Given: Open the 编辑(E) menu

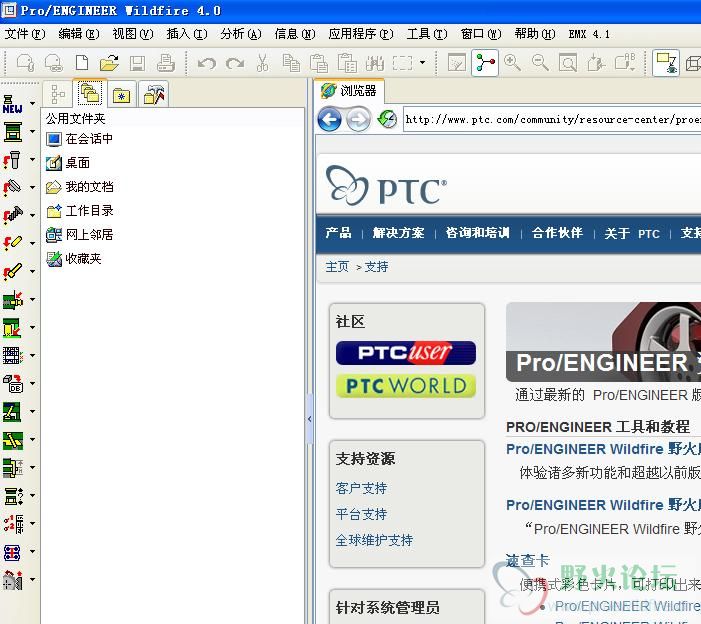Looking at the screenshot, I should pyautogui.click(x=79, y=34).
